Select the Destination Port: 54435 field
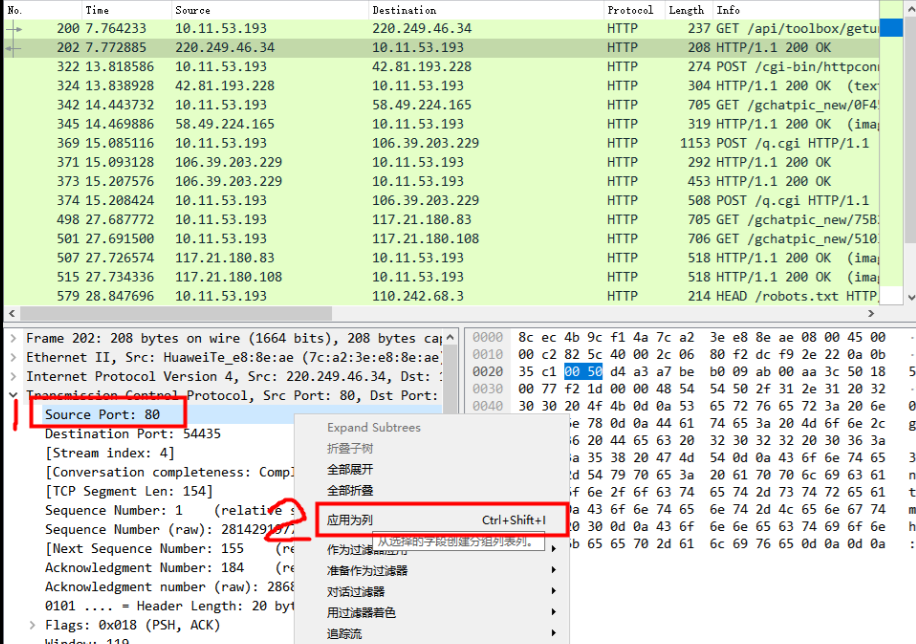Viewport: 916px width, 644px height. point(133,434)
